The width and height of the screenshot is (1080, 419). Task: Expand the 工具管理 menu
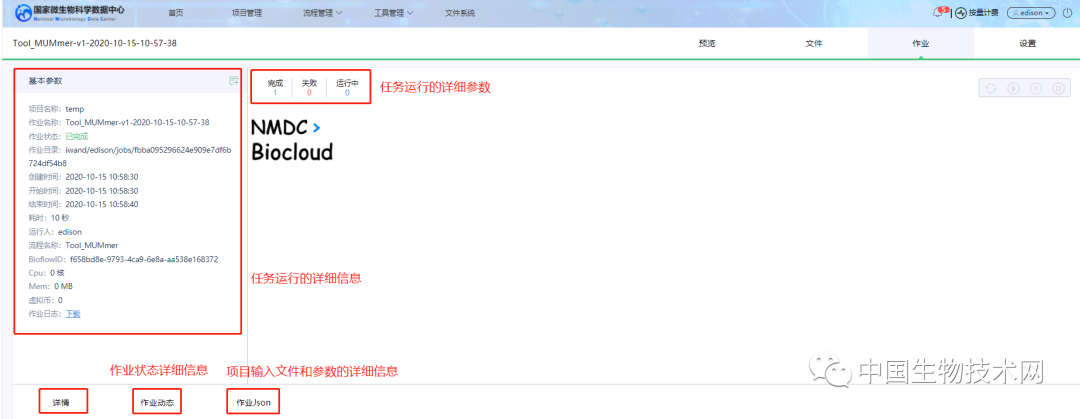tap(394, 12)
